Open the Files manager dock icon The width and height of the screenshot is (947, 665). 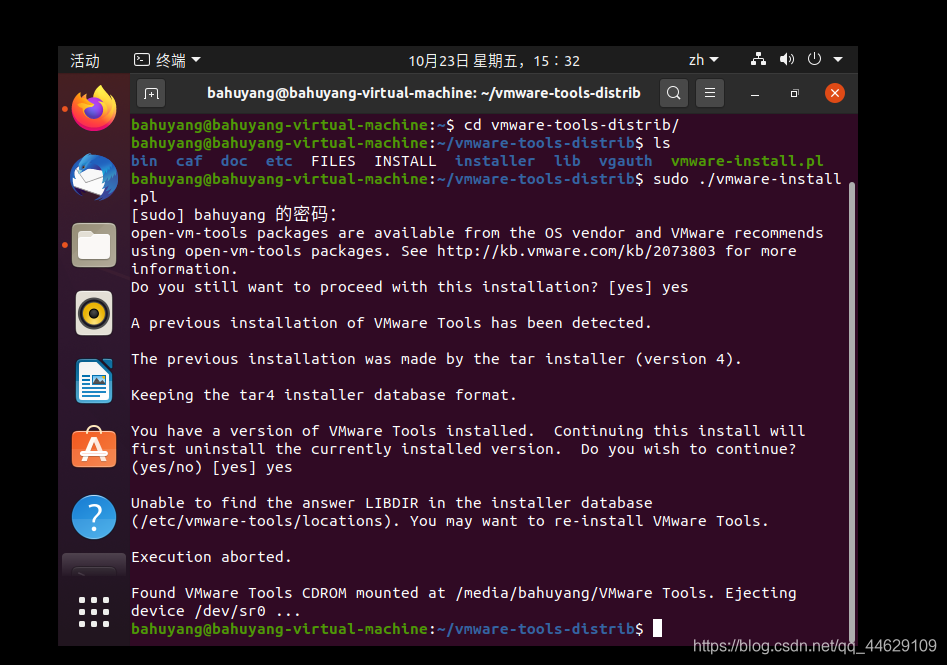click(x=94, y=245)
